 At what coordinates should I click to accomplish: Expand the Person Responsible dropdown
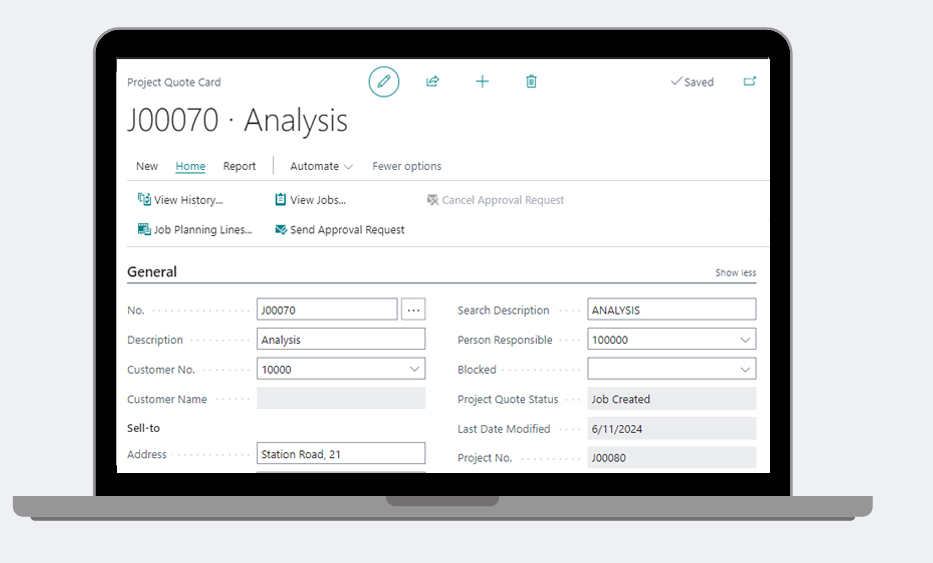tap(745, 340)
